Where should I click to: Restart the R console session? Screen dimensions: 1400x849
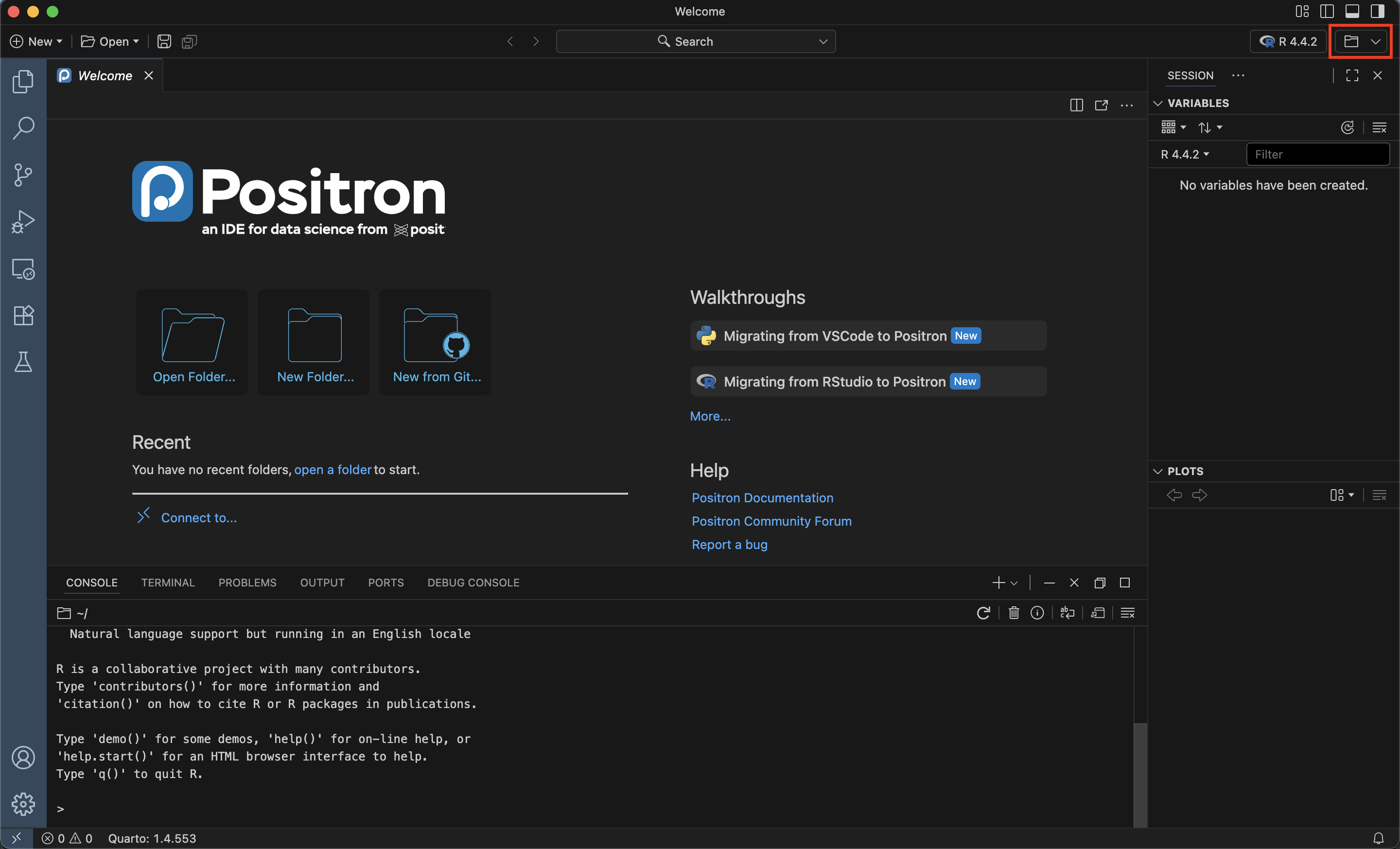(x=984, y=613)
